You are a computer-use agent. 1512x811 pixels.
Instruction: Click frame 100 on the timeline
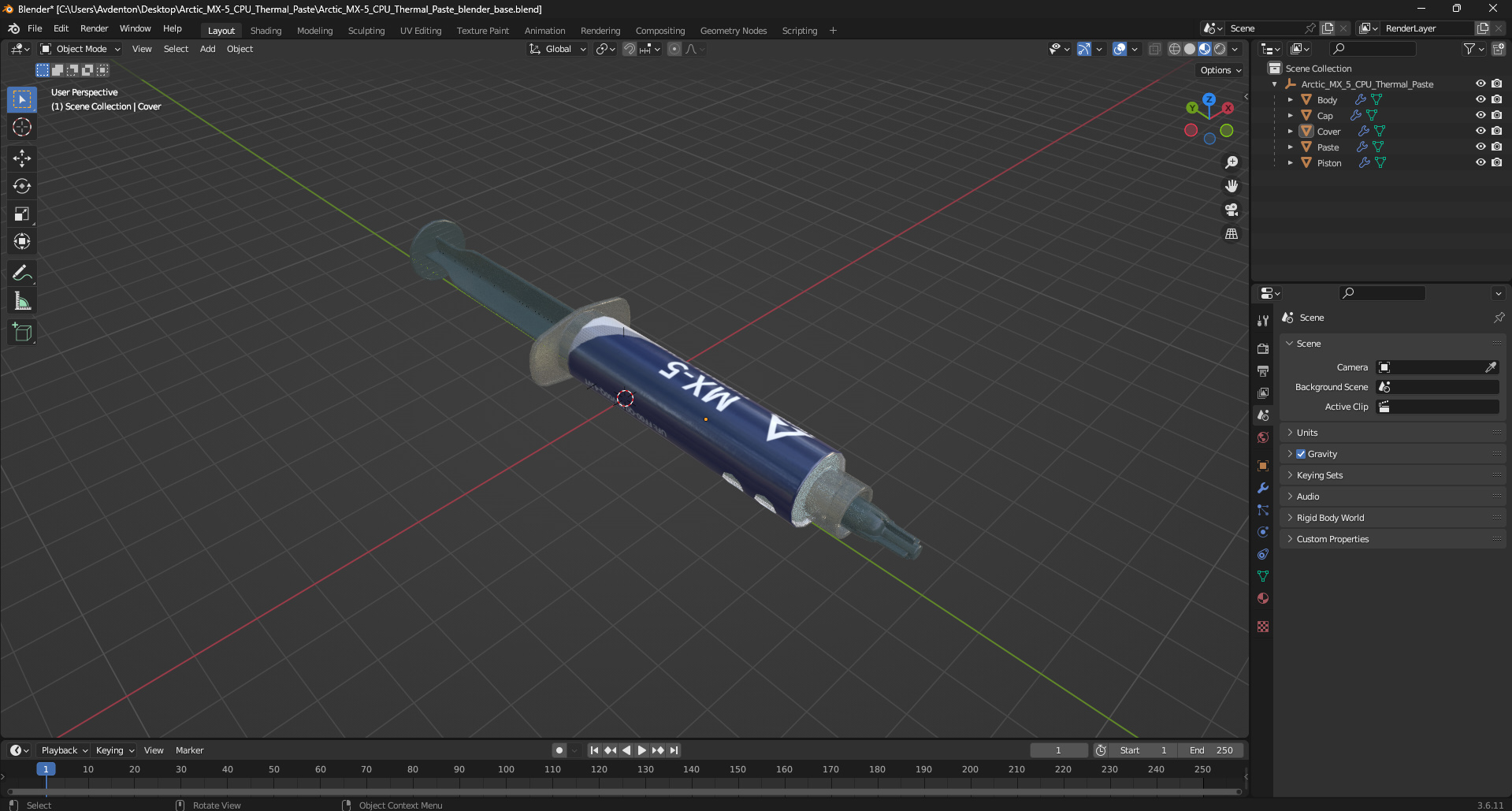coord(506,769)
